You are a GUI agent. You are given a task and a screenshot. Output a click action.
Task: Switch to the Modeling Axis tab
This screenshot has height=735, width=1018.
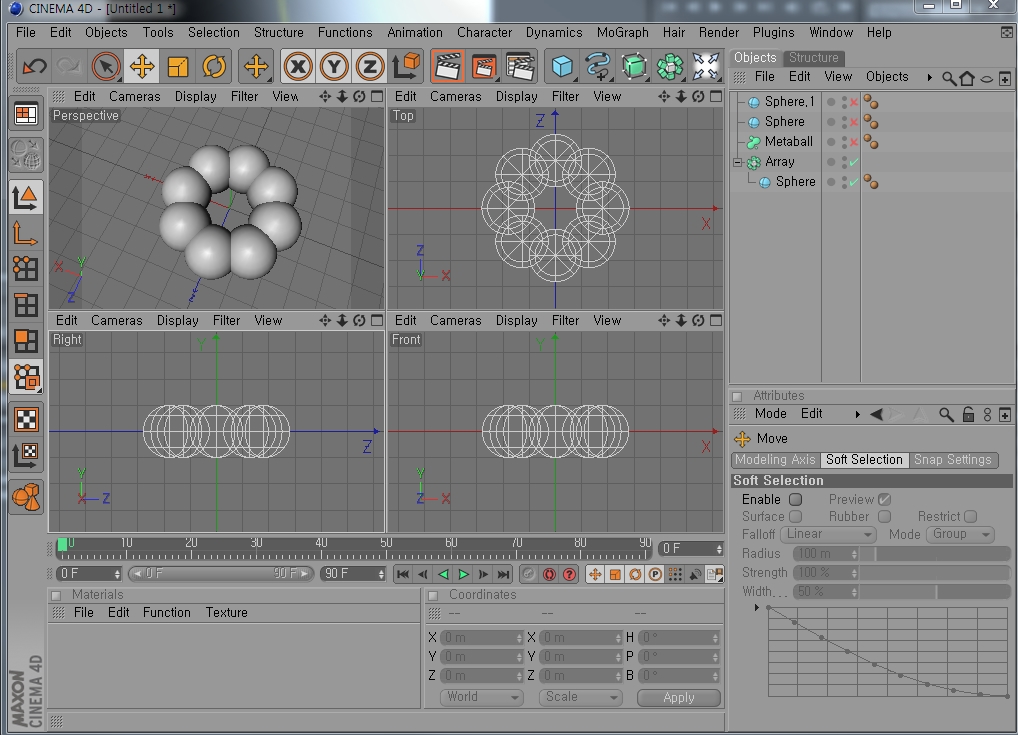(775, 460)
